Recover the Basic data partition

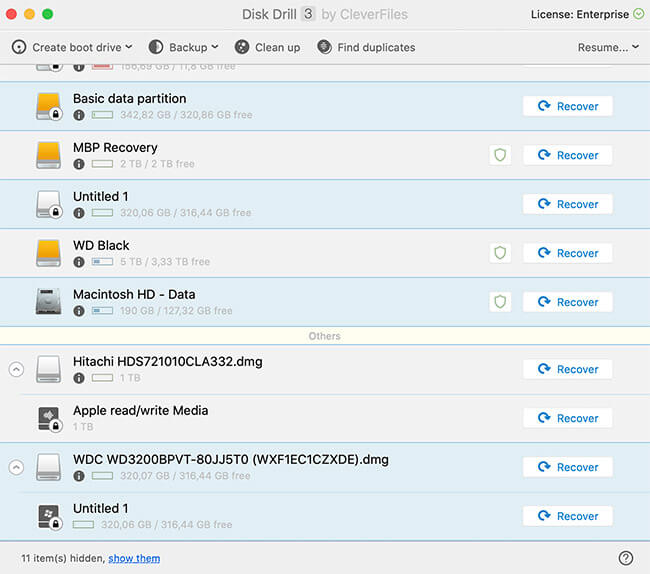click(568, 106)
